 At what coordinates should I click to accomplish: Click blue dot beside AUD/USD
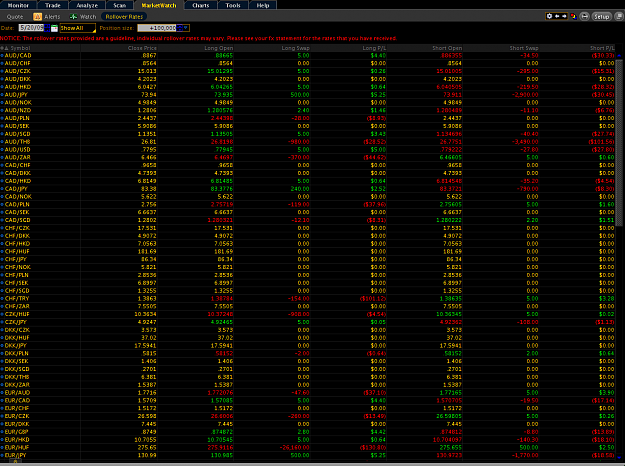[x=2, y=150]
